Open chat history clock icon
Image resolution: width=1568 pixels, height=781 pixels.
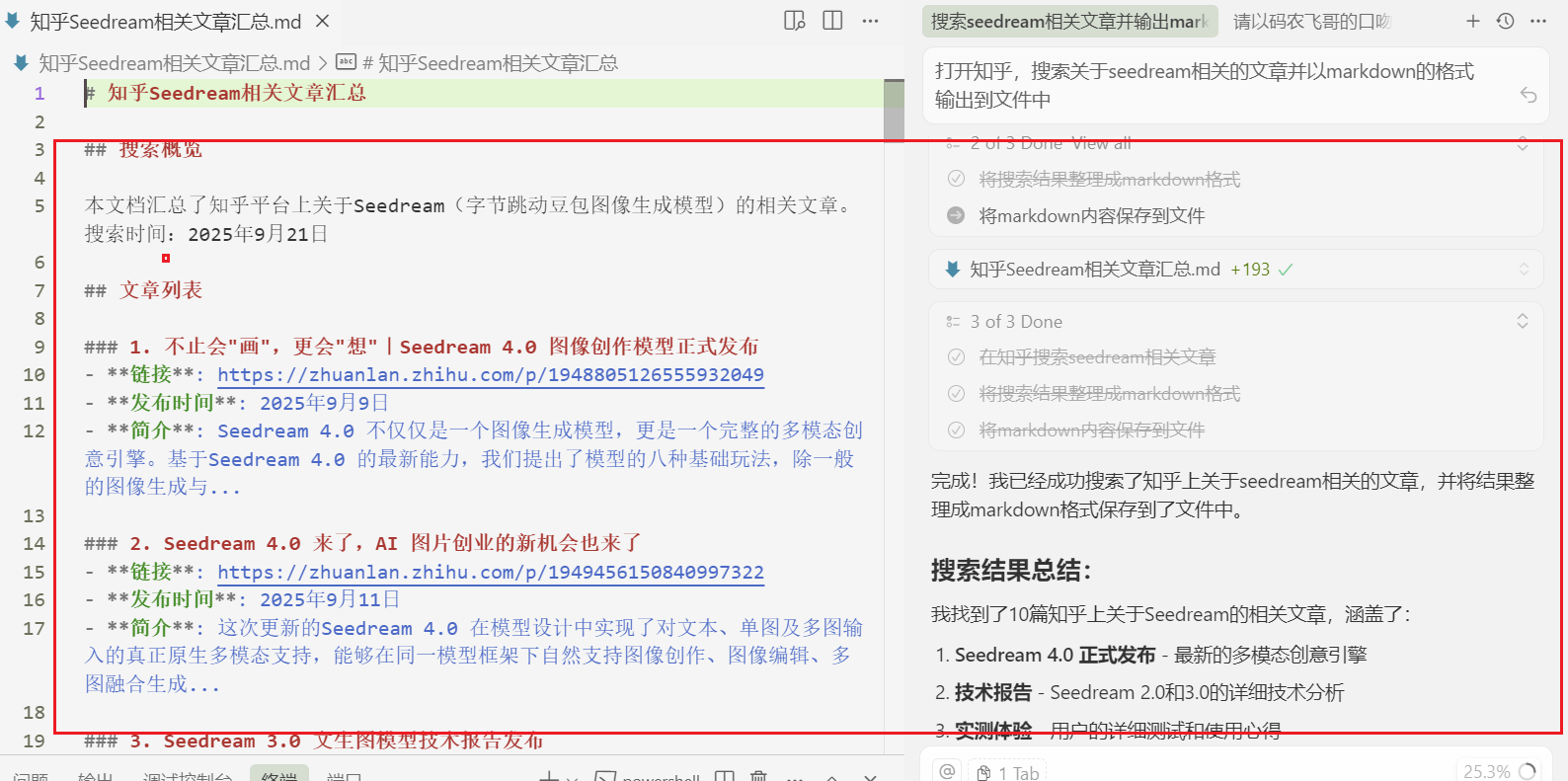coord(1506,21)
